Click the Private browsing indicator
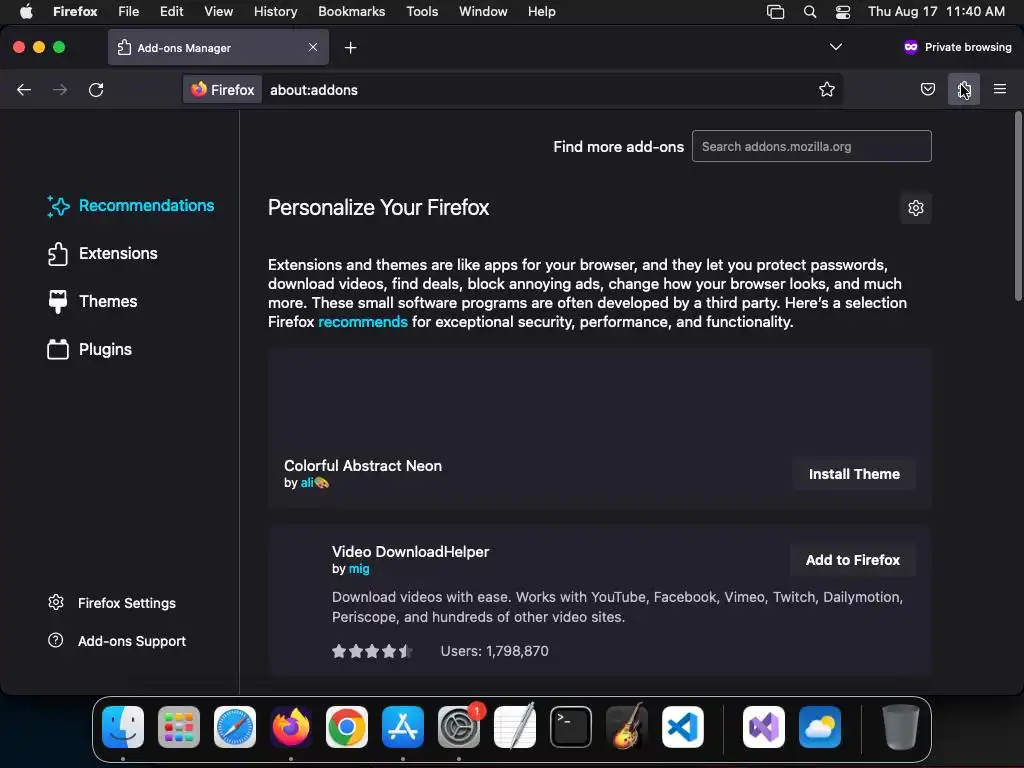This screenshot has height=768, width=1024. [957, 47]
